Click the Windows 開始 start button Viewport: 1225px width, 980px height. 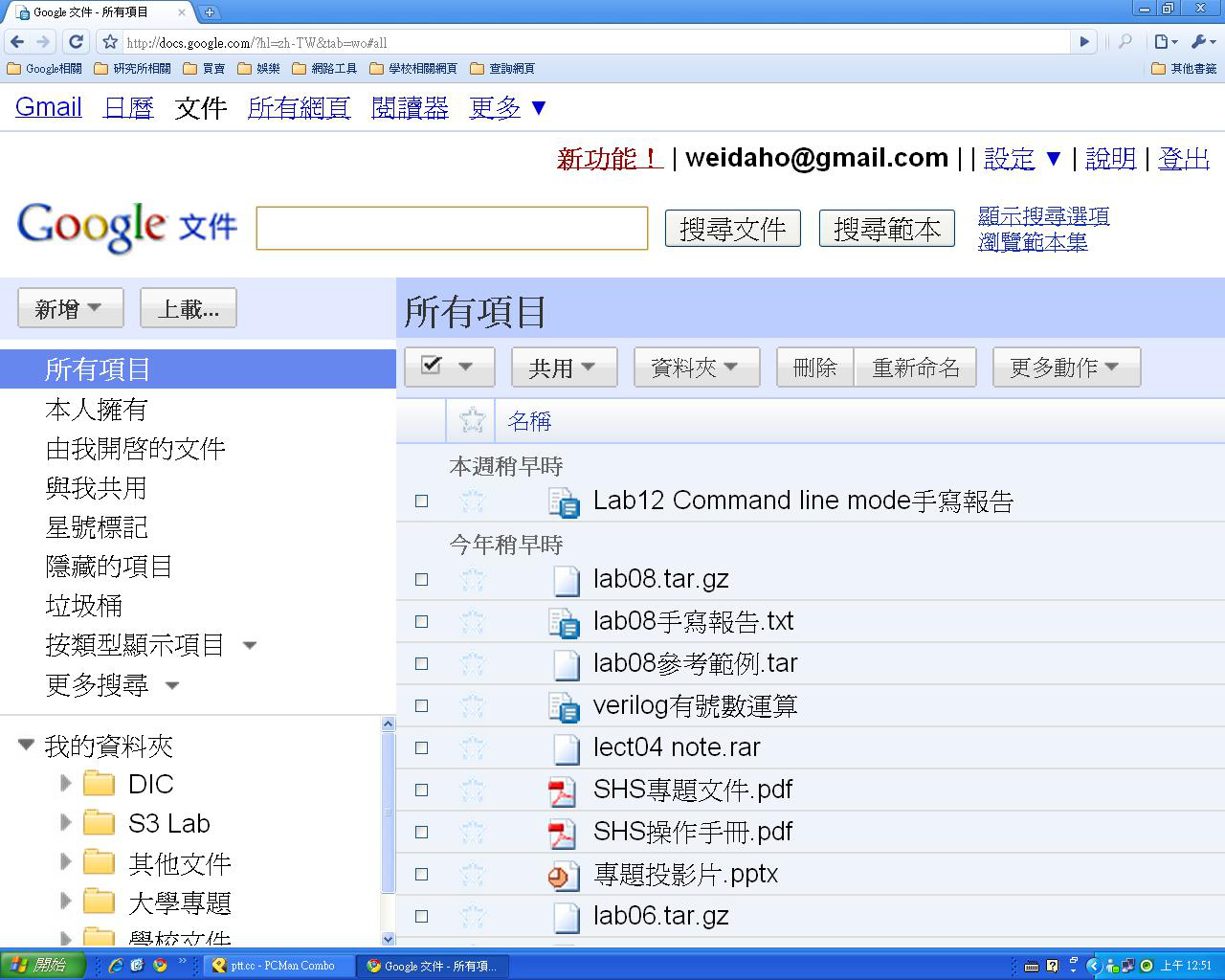43,966
